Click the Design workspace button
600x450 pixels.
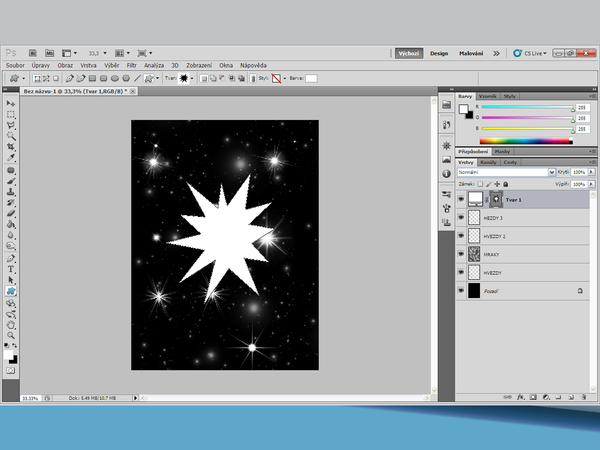coord(439,53)
